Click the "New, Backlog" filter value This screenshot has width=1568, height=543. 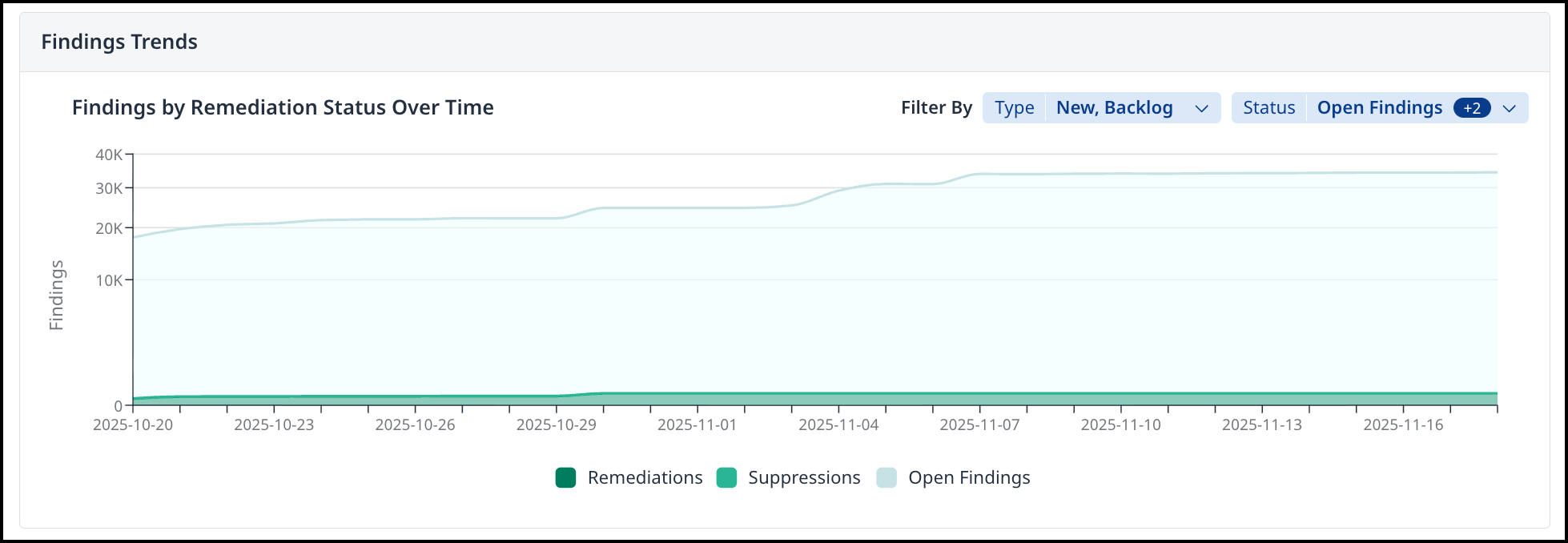[x=1114, y=108]
